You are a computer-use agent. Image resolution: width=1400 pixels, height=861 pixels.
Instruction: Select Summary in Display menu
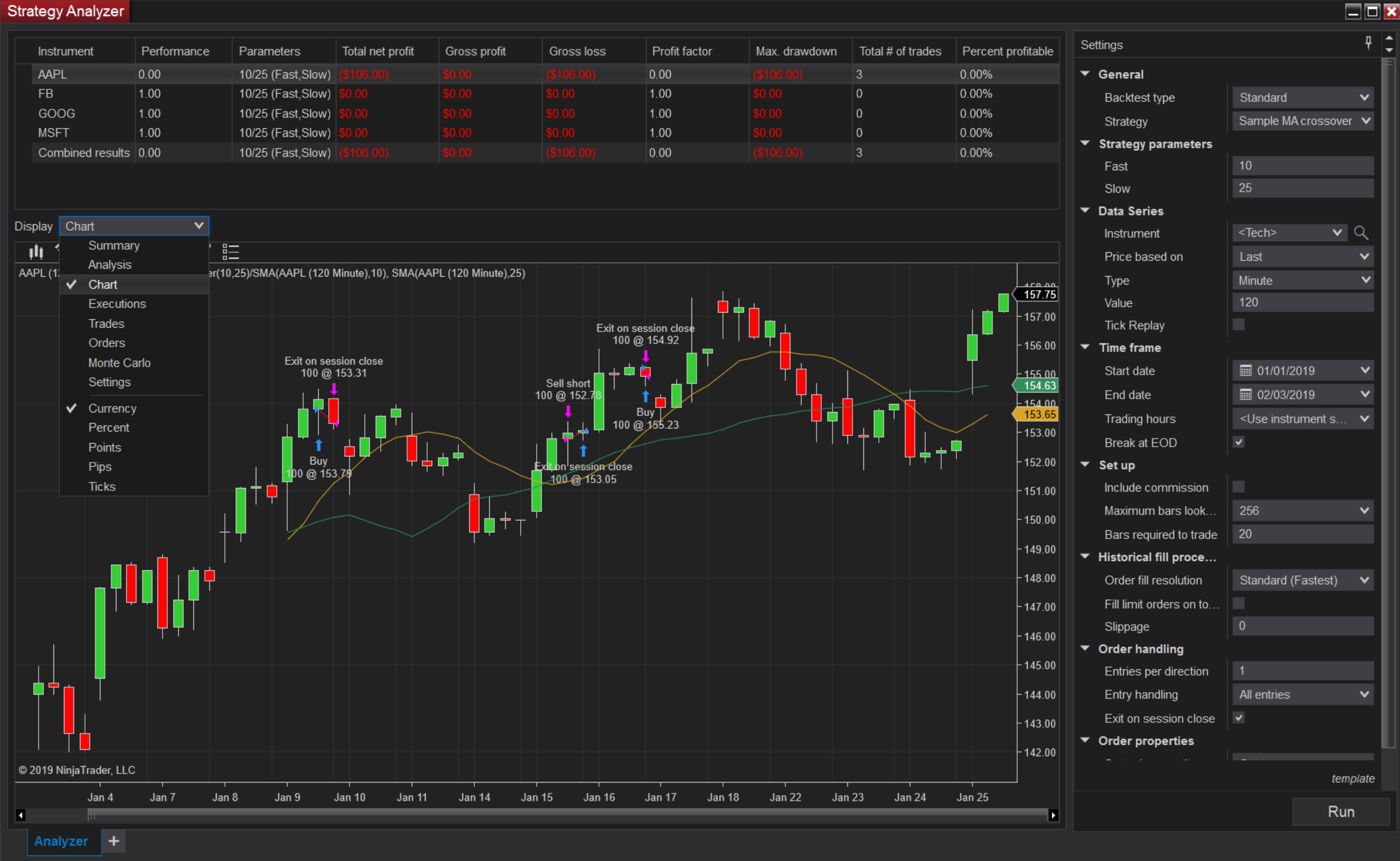134,245
